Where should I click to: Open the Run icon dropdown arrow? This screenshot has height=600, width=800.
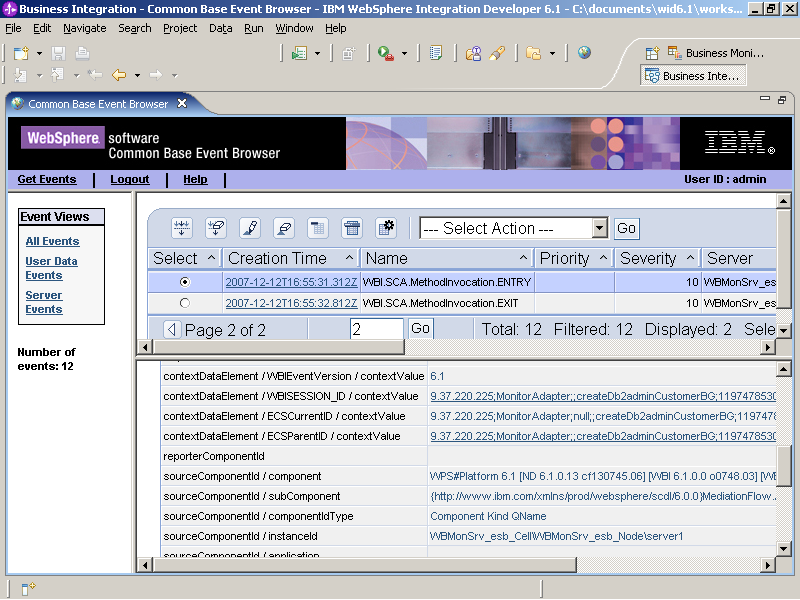tap(405, 54)
